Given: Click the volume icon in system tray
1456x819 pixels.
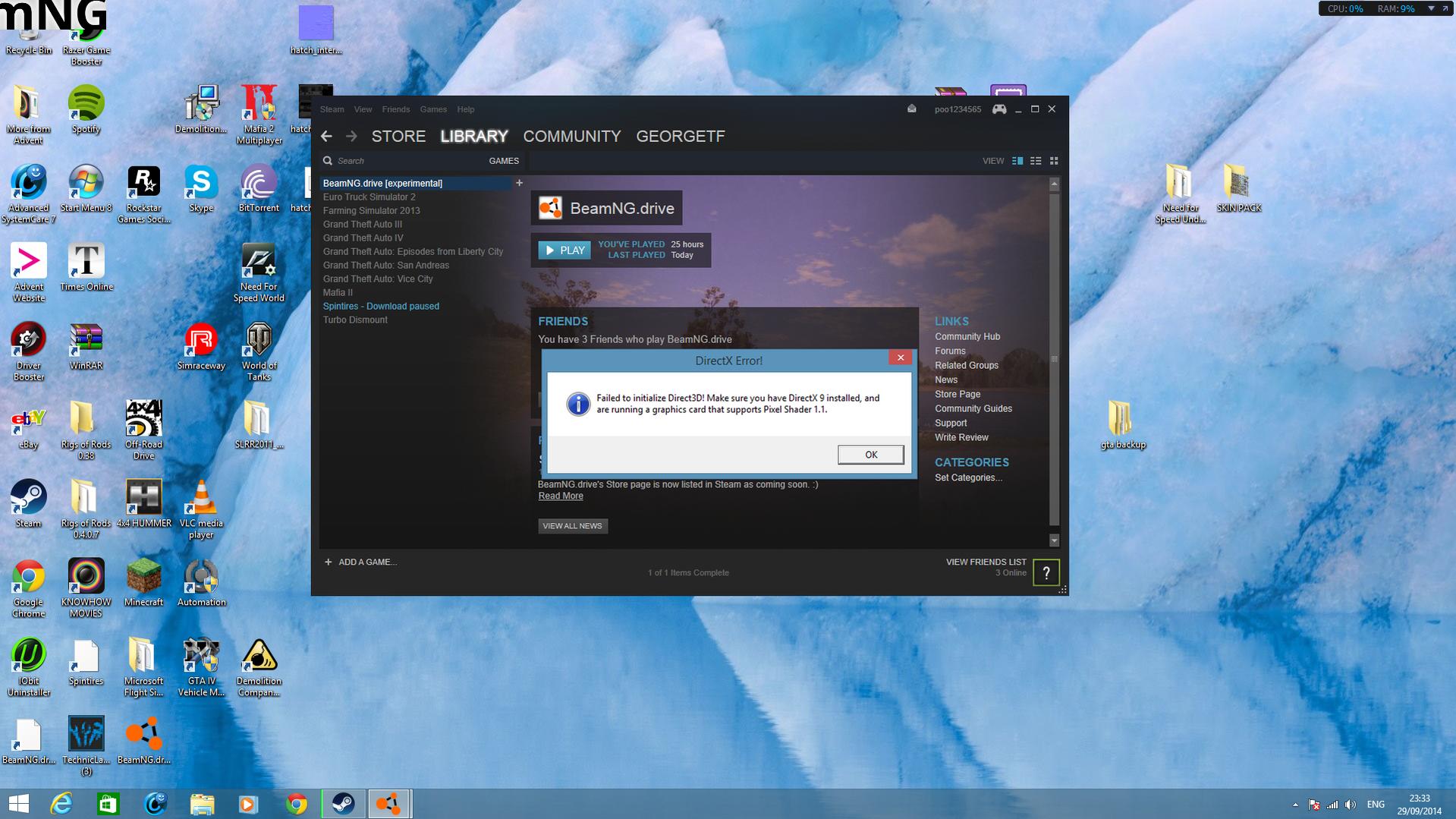Looking at the screenshot, I should tap(1350, 805).
